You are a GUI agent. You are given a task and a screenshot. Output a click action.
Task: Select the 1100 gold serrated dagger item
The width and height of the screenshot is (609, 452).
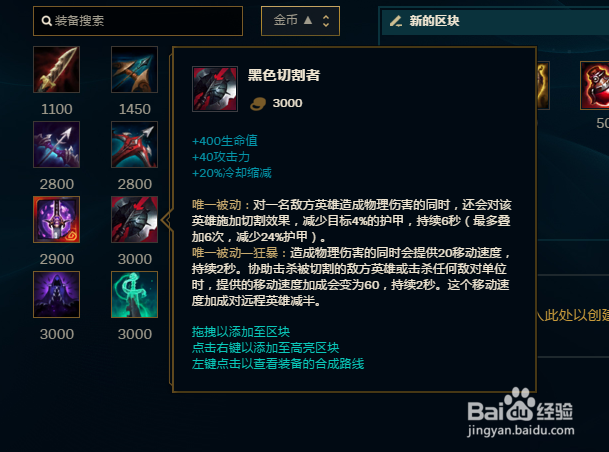(x=56, y=70)
